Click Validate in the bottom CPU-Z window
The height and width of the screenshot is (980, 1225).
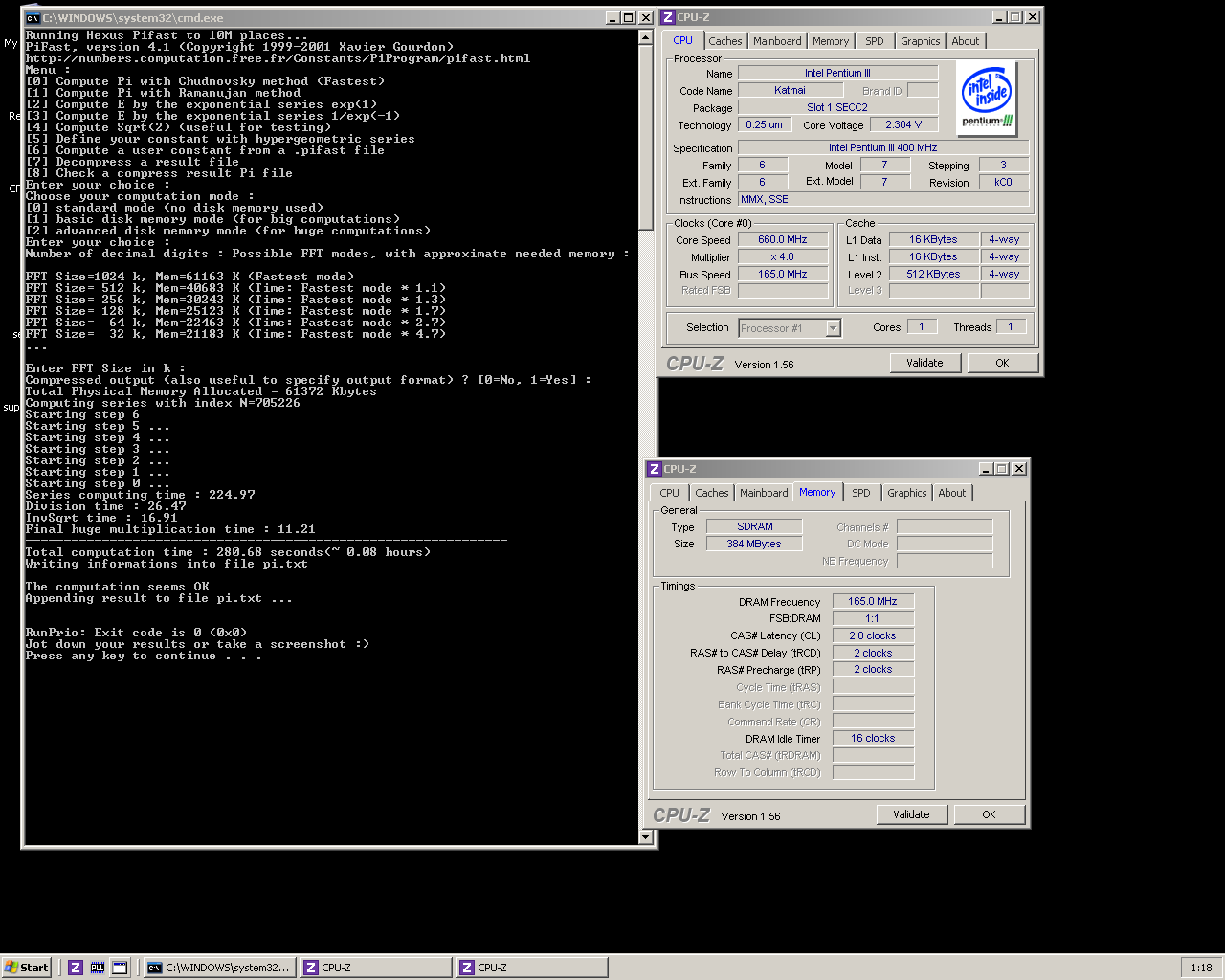coord(911,814)
